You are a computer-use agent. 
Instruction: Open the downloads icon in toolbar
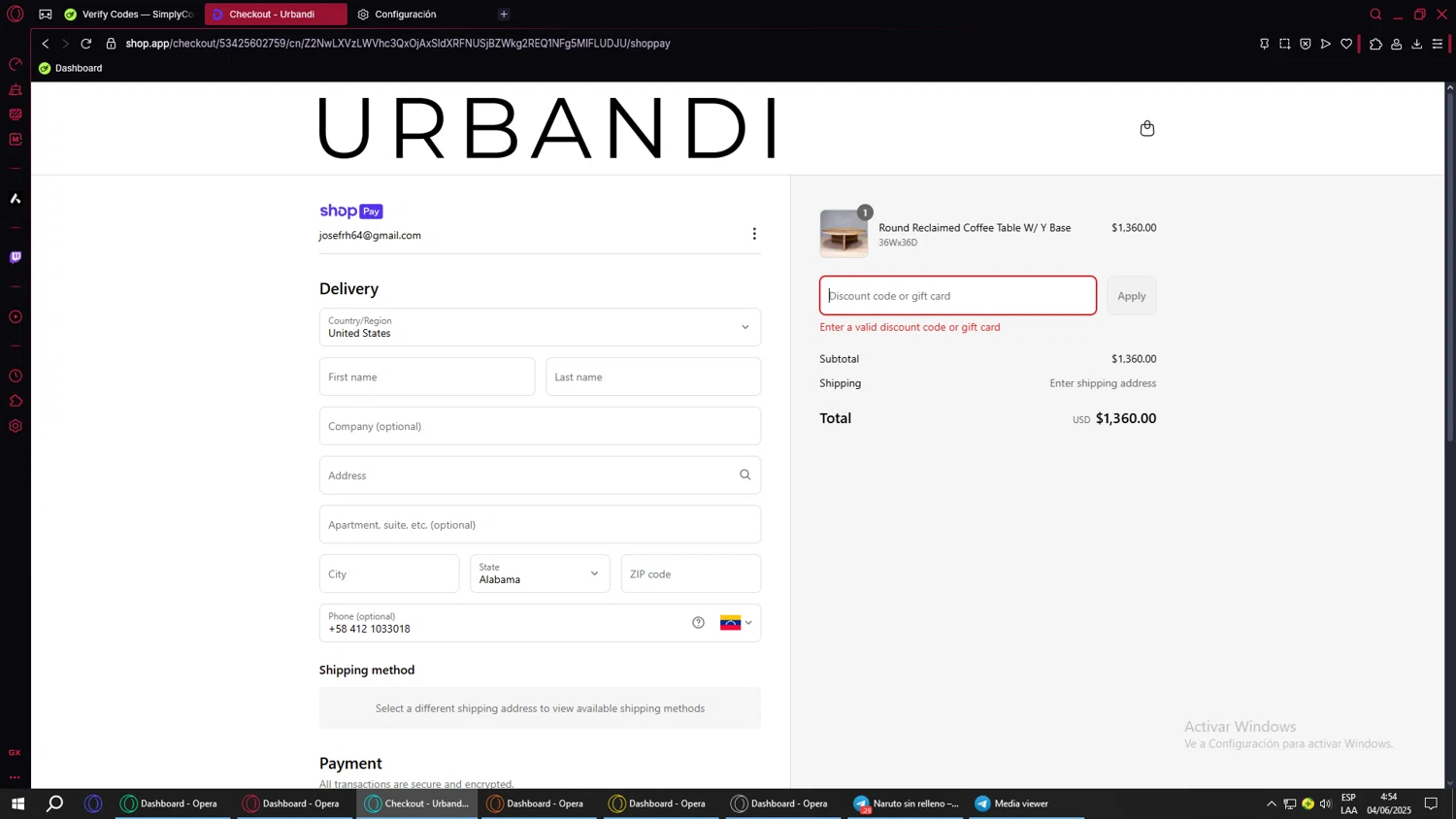point(1417,44)
